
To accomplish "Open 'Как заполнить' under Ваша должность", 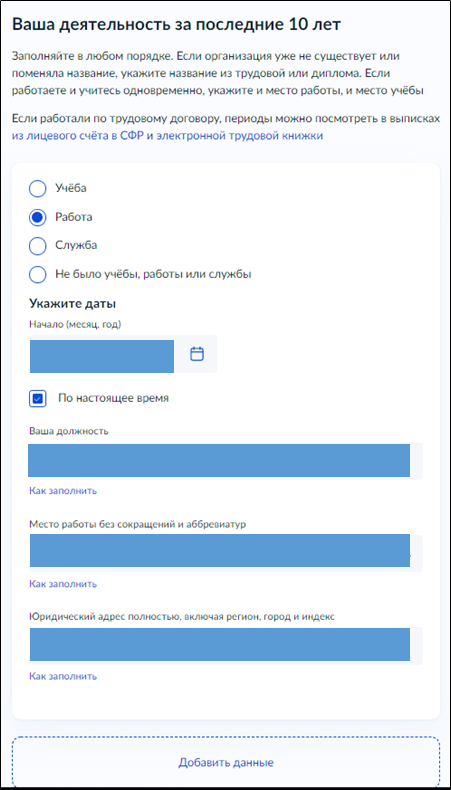I will click(x=63, y=491).
